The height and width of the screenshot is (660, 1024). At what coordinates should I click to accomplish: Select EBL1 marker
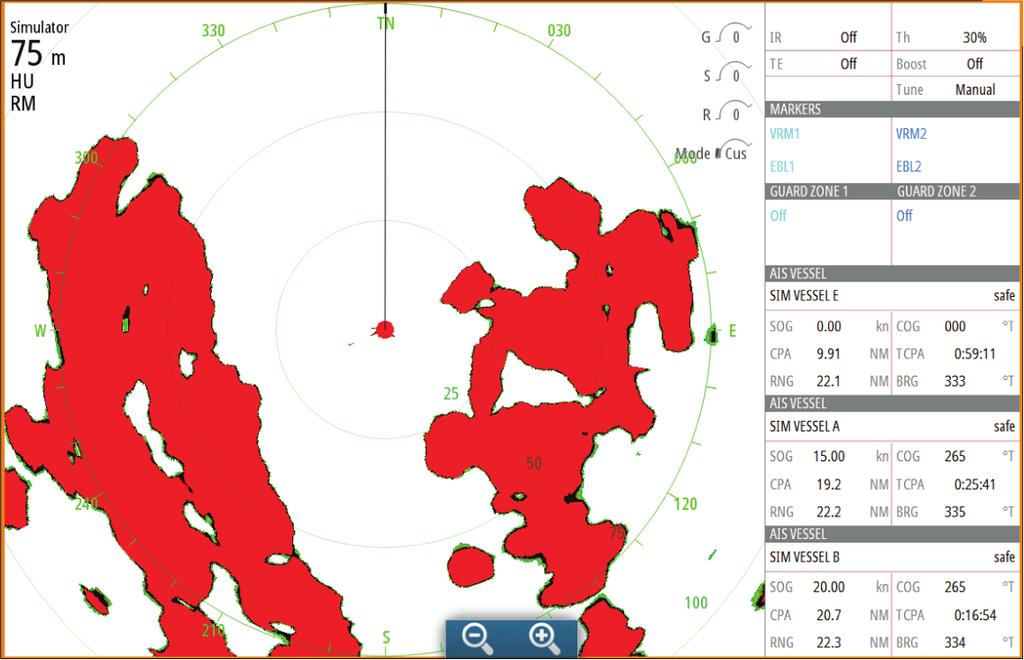[x=782, y=166]
